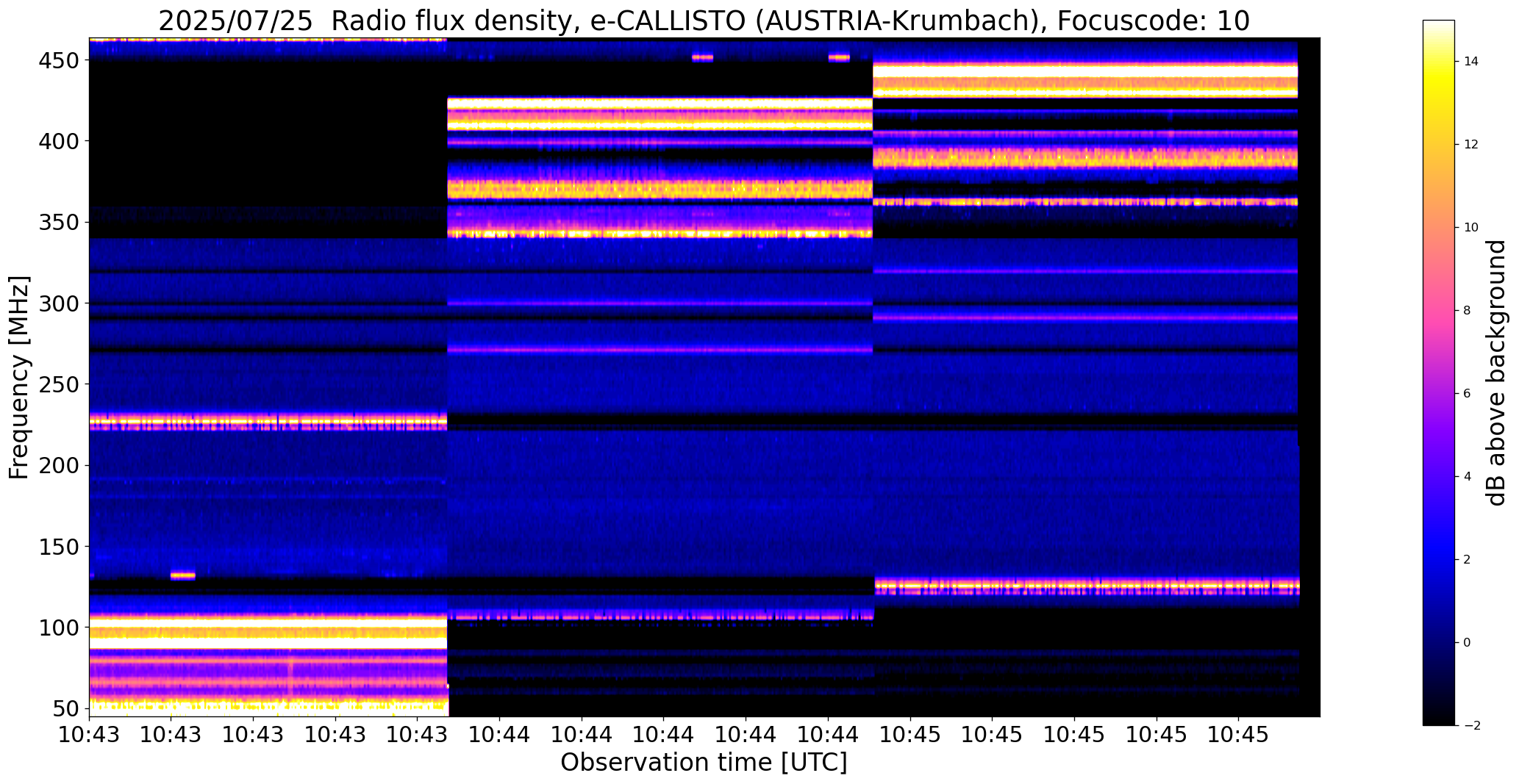Click the 10 tick label on the colorbar
Viewport: 1519px width, 784px height.
[1470, 228]
